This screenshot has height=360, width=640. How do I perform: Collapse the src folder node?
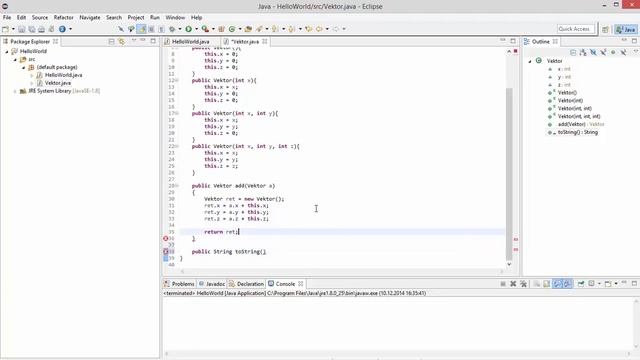[x=16, y=60]
